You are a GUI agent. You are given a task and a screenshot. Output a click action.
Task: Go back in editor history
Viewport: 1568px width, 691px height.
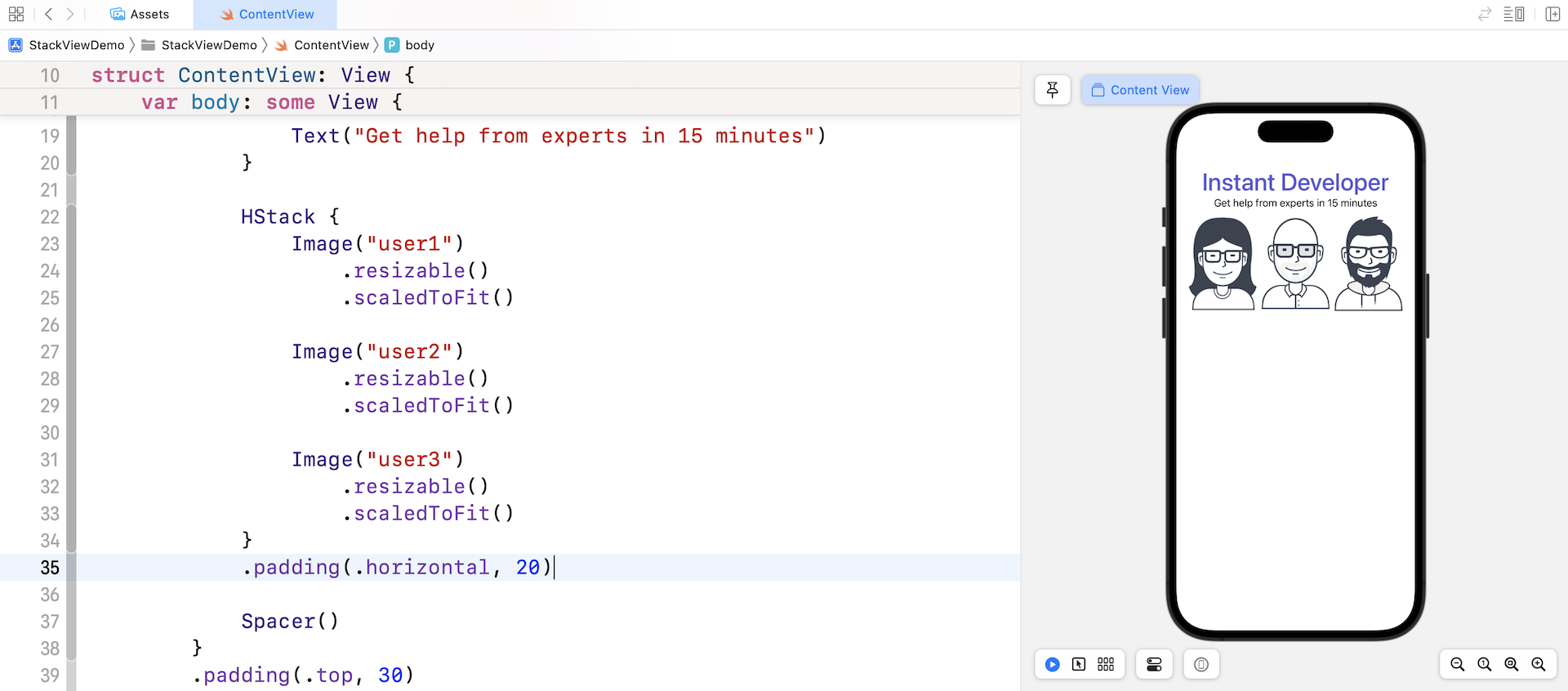coord(49,14)
